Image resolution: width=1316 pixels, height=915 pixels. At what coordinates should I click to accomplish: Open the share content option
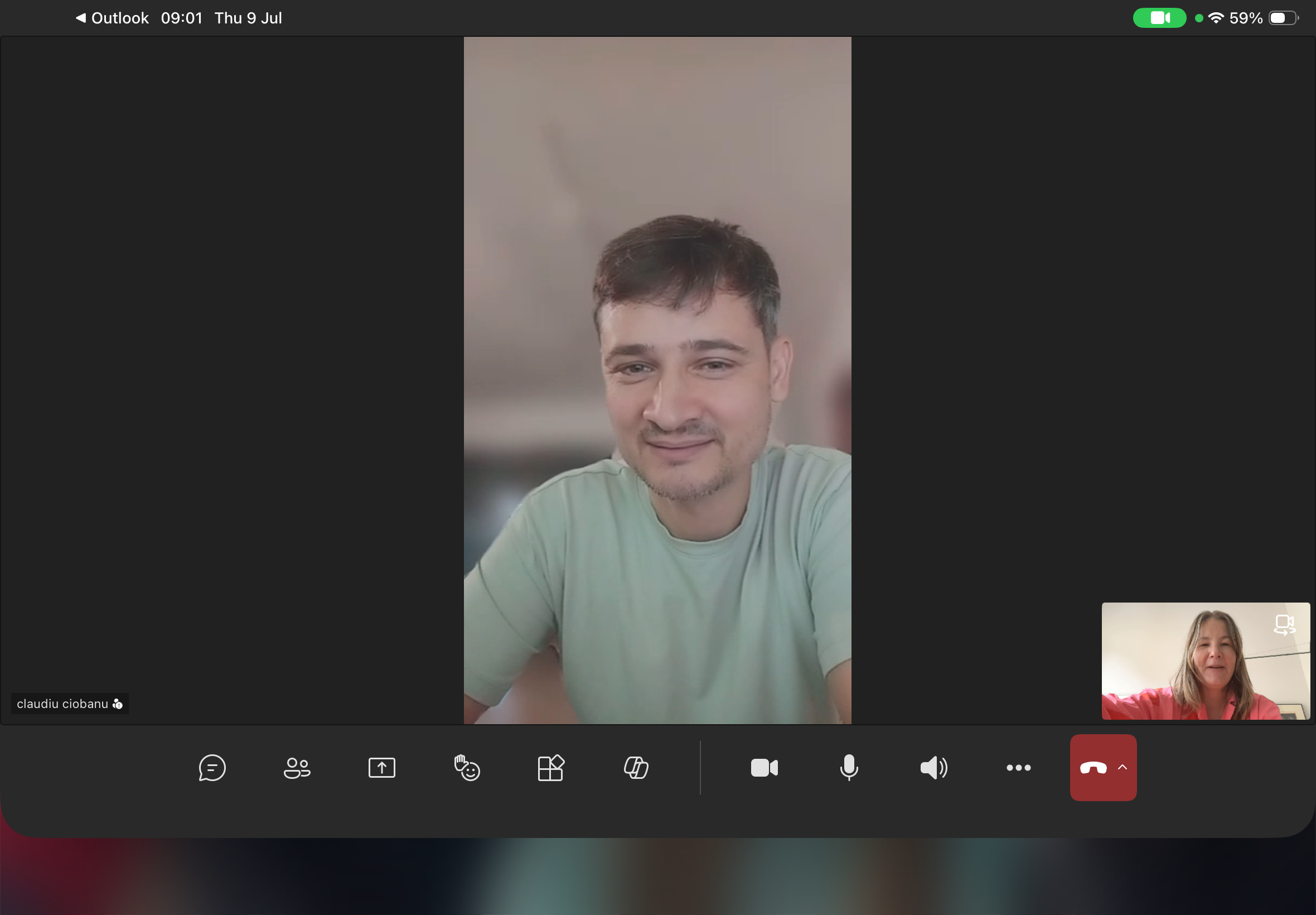[x=381, y=768]
